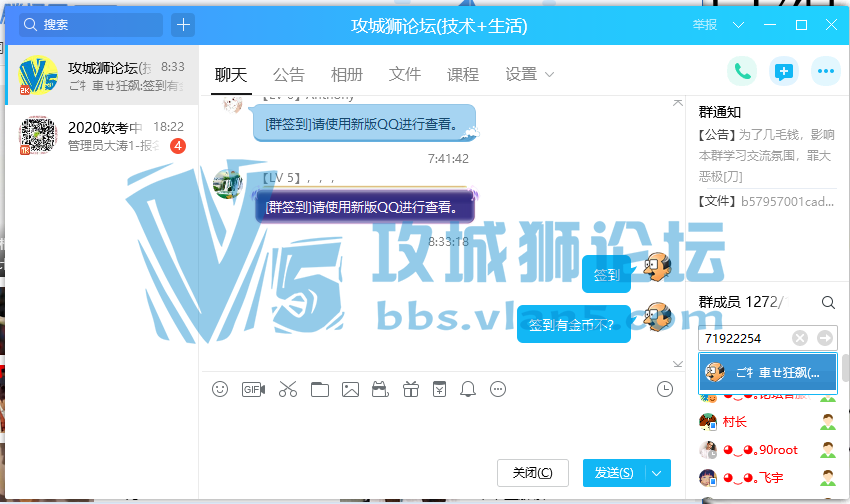
Task: Open the send picture icon
Action: 350,389
